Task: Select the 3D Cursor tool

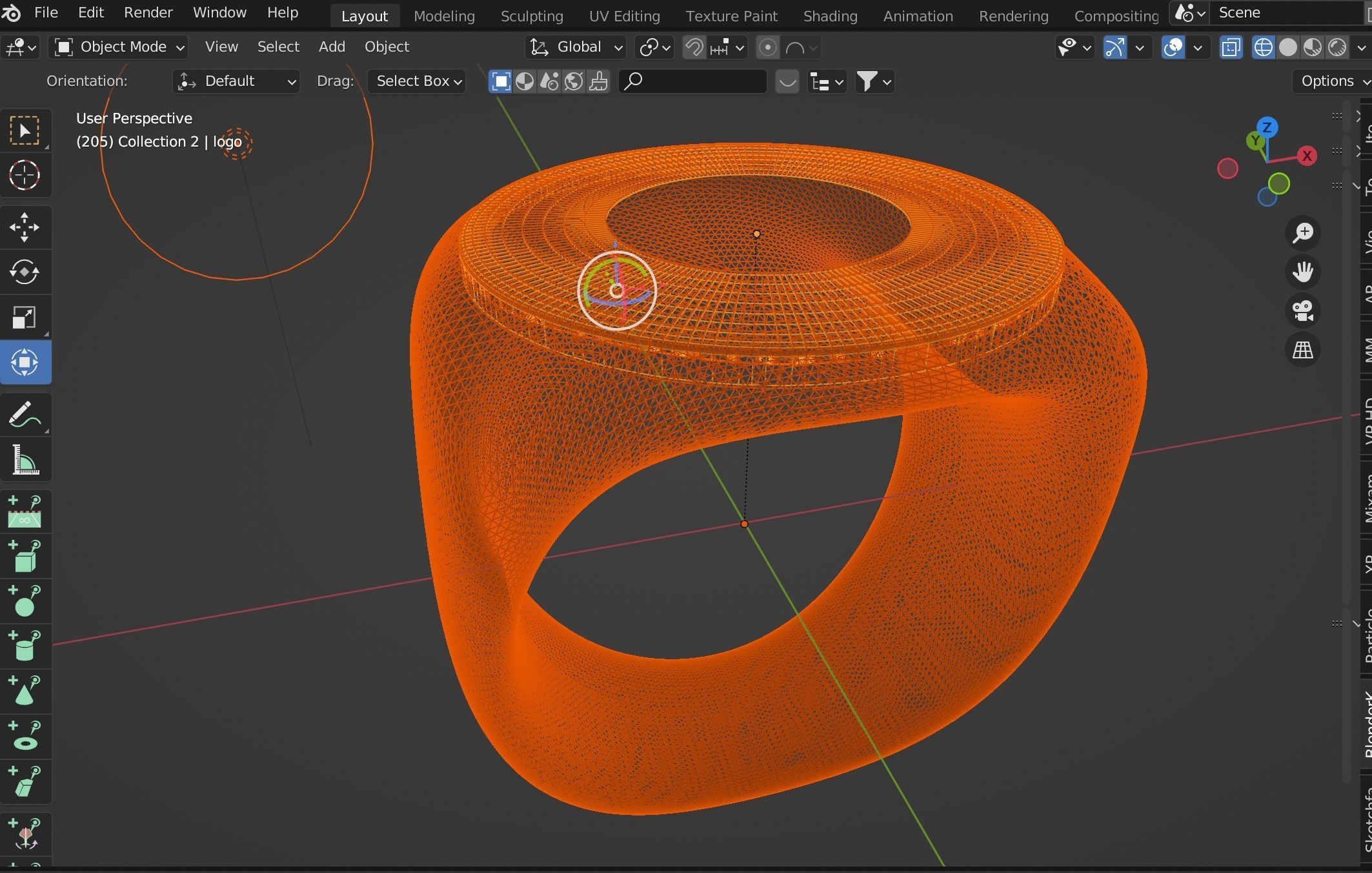Action: click(26, 175)
